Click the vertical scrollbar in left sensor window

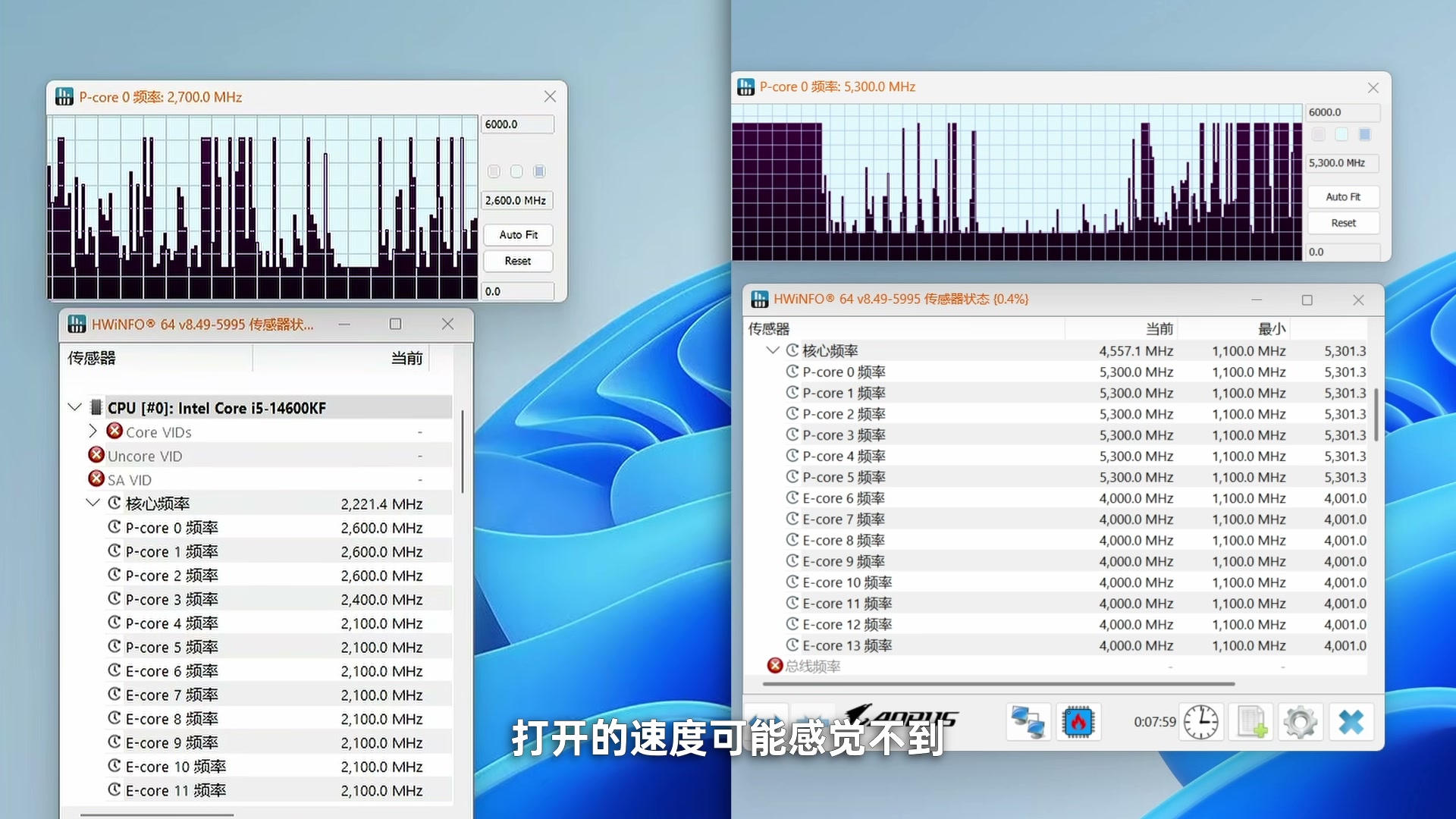(462, 452)
